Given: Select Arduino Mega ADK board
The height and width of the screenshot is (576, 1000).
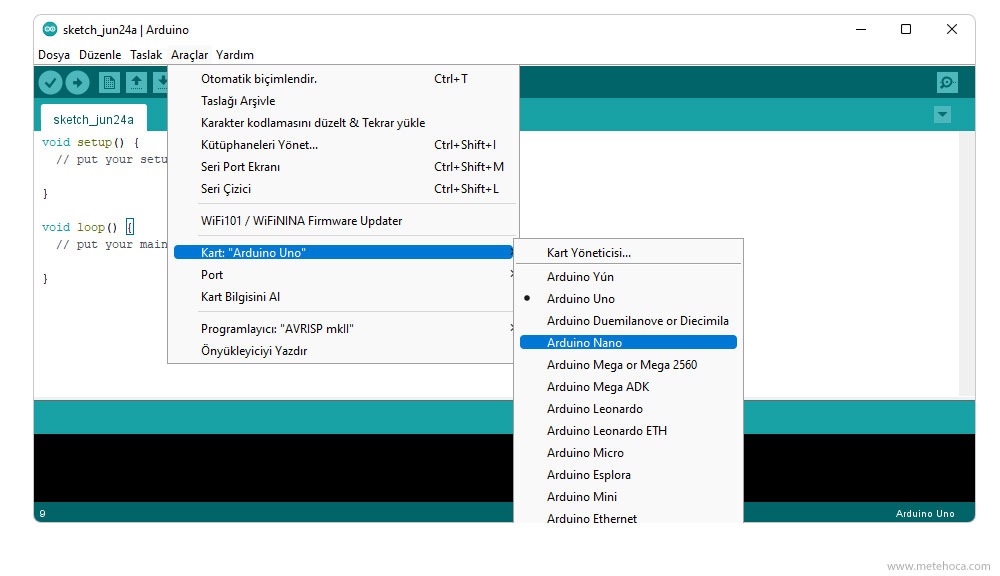Looking at the screenshot, I should [x=628, y=387].
